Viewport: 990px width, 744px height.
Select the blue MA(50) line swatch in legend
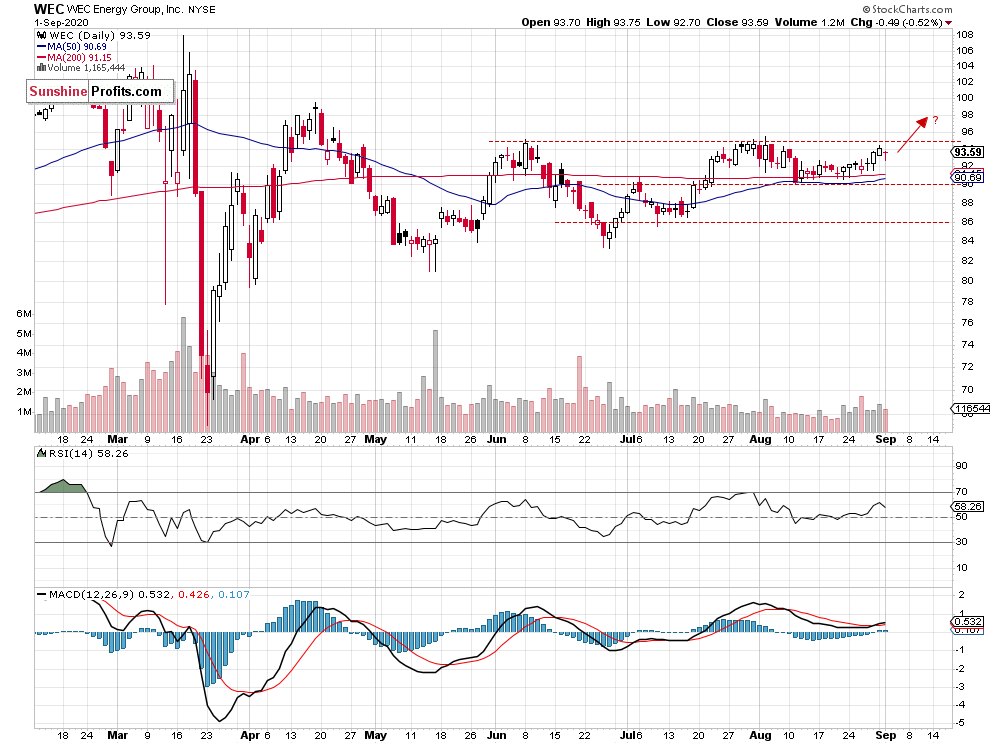pyautogui.click(x=42, y=46)
